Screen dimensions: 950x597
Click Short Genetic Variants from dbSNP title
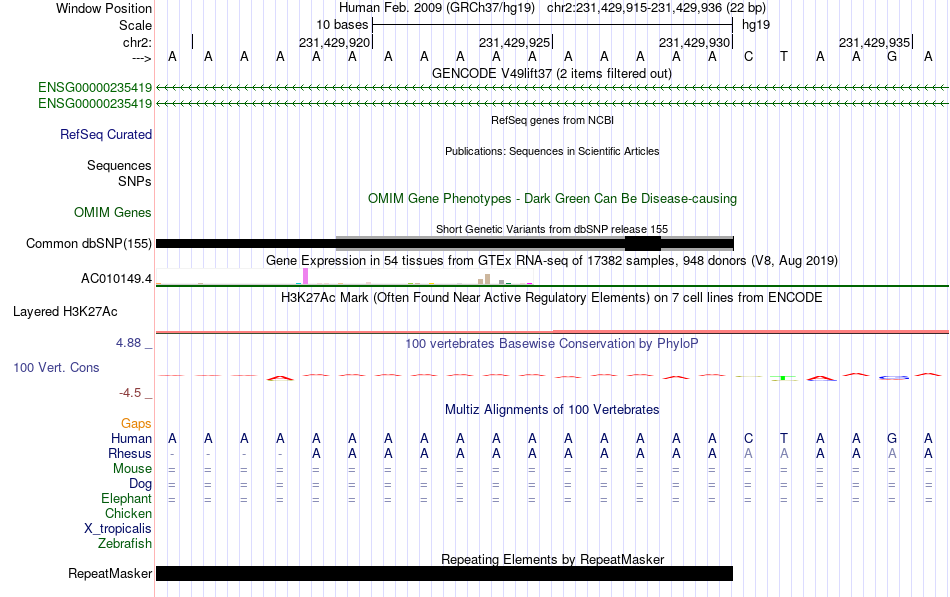pyautogui.click(x=552, y=229)
